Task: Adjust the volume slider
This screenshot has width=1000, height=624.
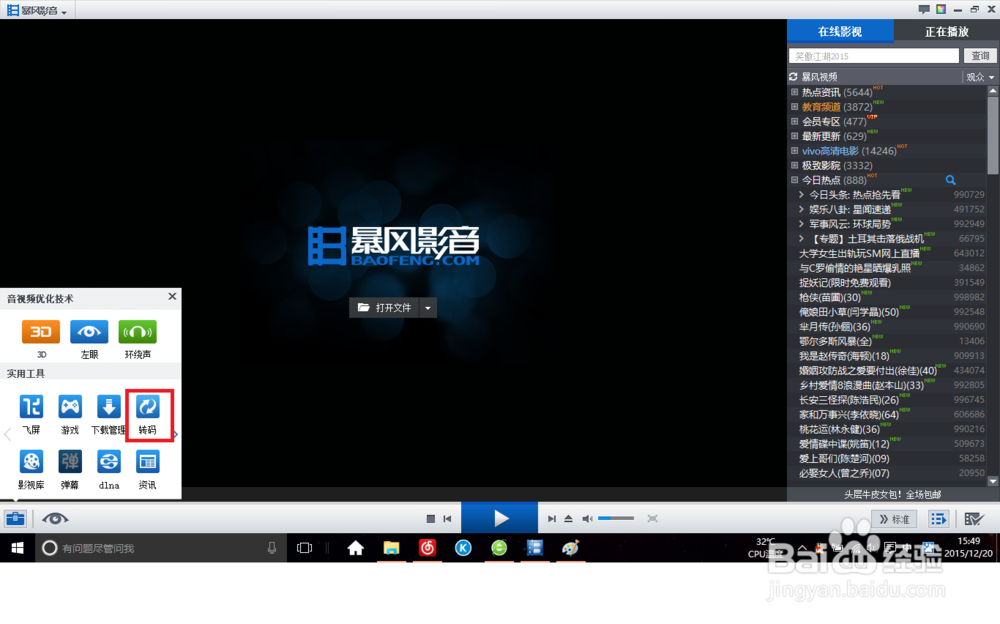Action: pyautogui.click(x=616, y=519)
